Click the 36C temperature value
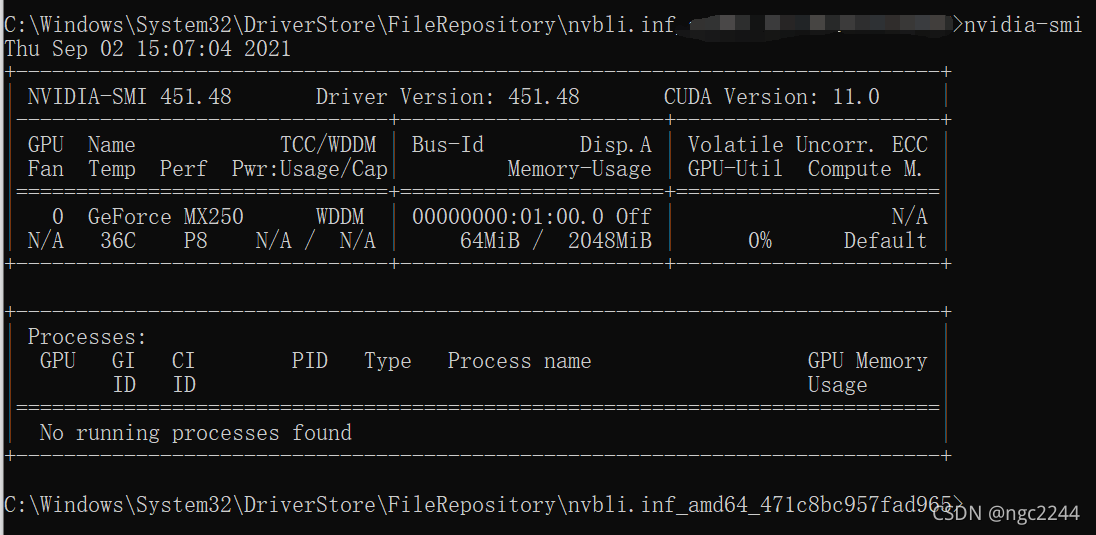The image size is (1096, 535). point(117,241)
